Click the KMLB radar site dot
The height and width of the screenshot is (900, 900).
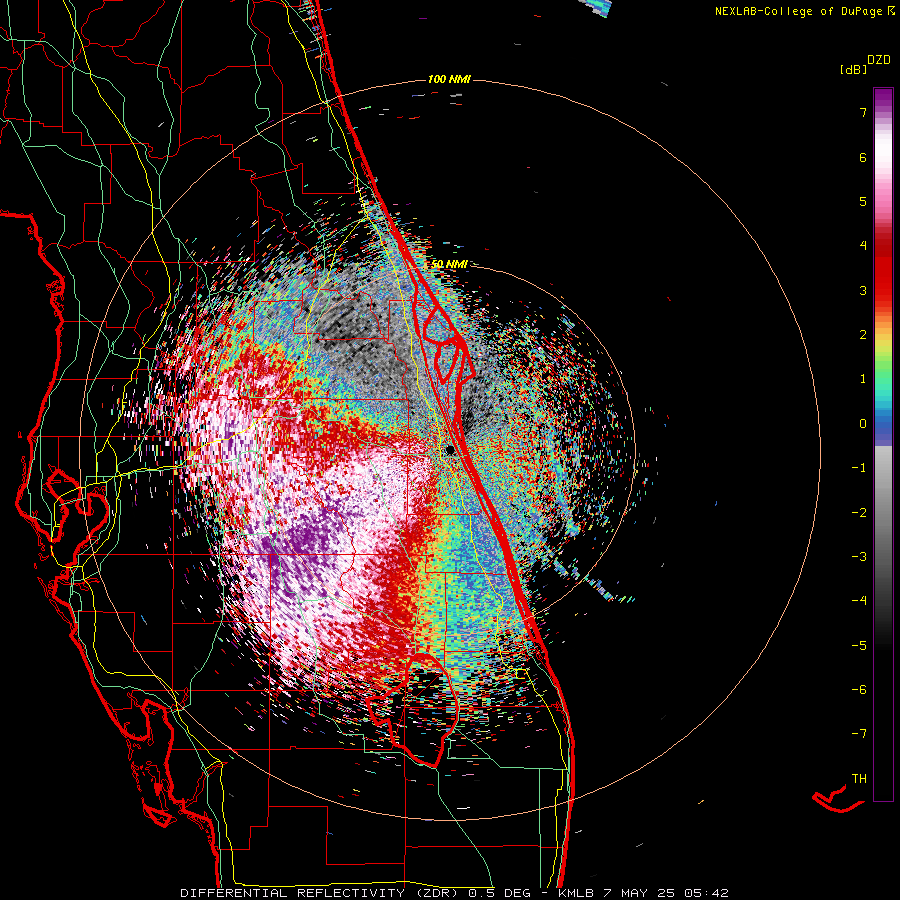point(451,449)
